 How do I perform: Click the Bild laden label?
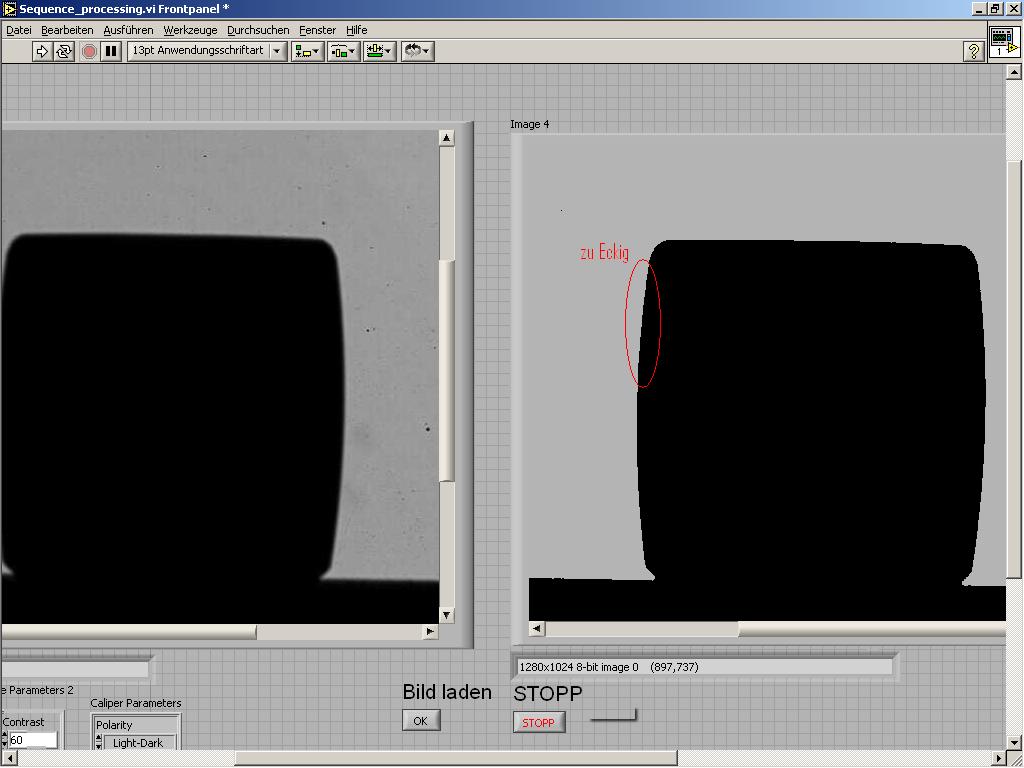pyautogui.click(x=447, y=692)
